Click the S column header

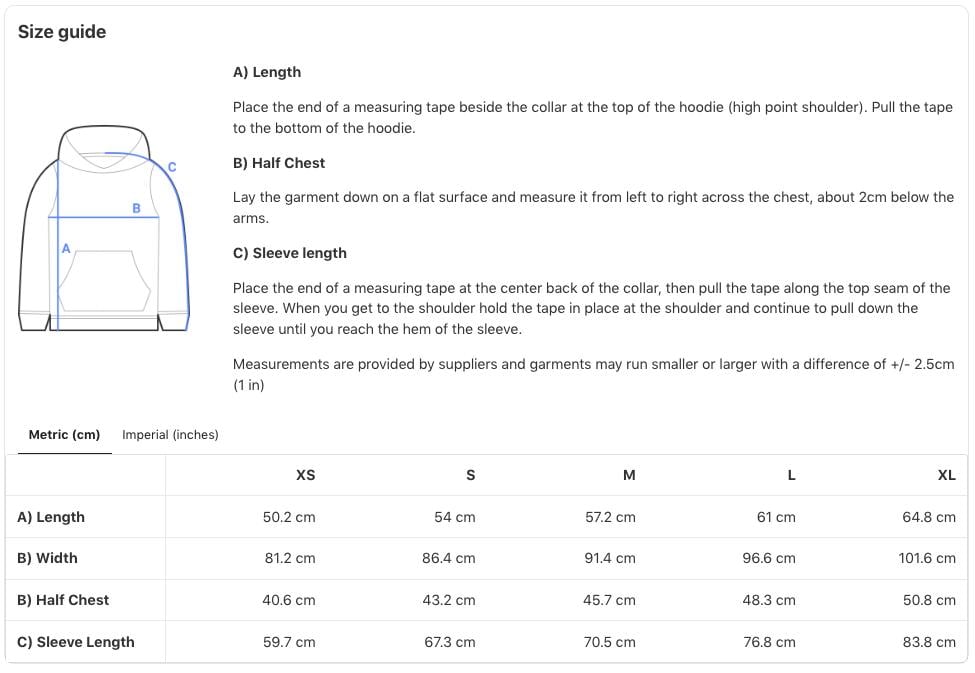(x=471, y=475)
